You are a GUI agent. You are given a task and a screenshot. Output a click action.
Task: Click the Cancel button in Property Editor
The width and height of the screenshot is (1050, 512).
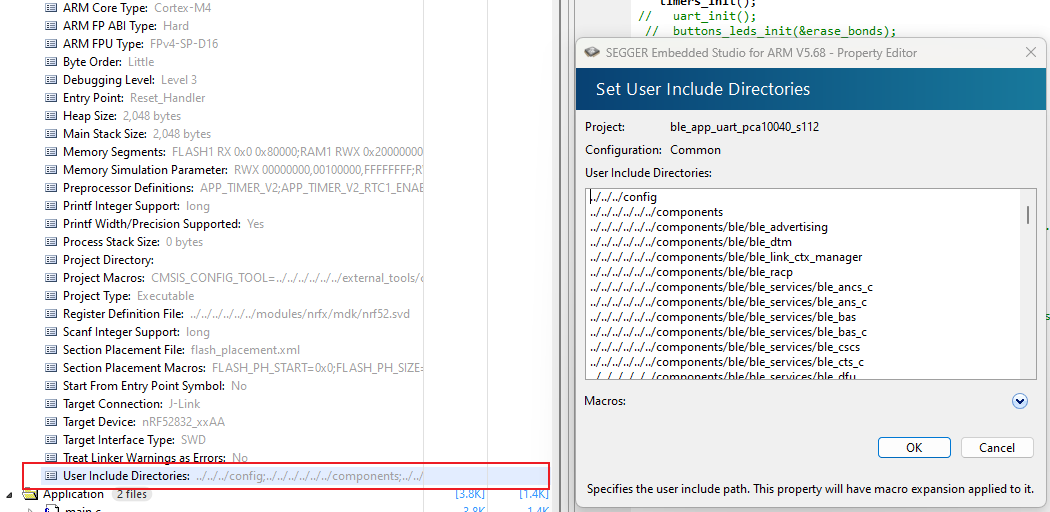(x=996, y=448)
